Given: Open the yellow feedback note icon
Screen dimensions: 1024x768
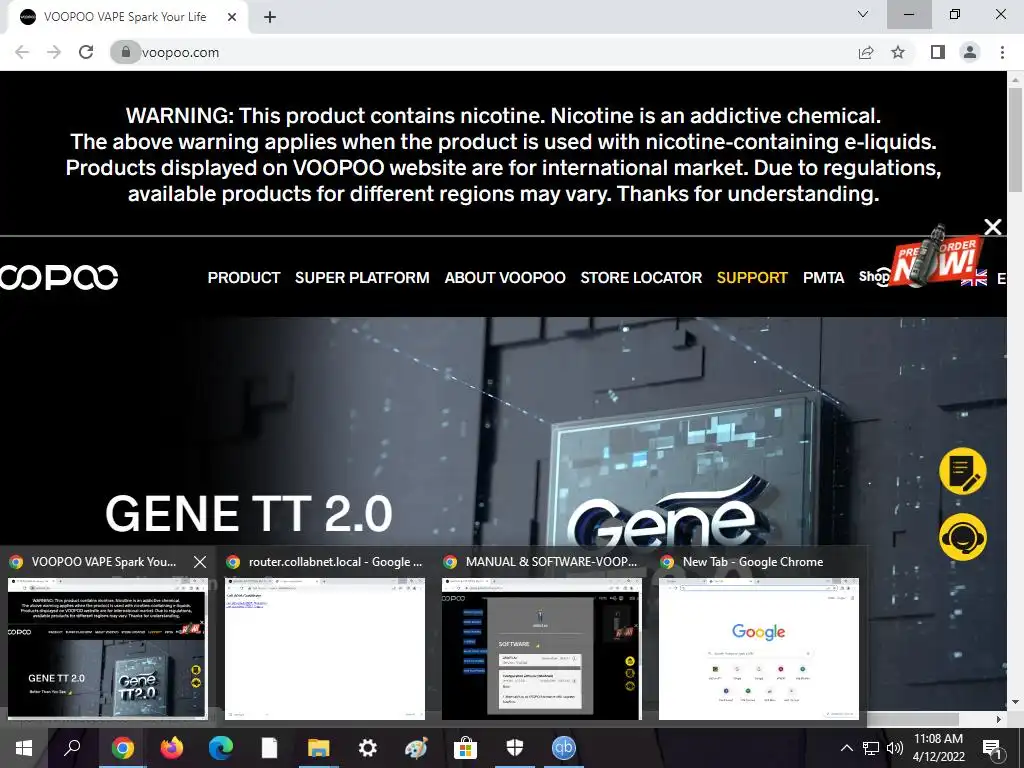Looking at the screenshot, I should pyautogui.click(x=963, y=471).
